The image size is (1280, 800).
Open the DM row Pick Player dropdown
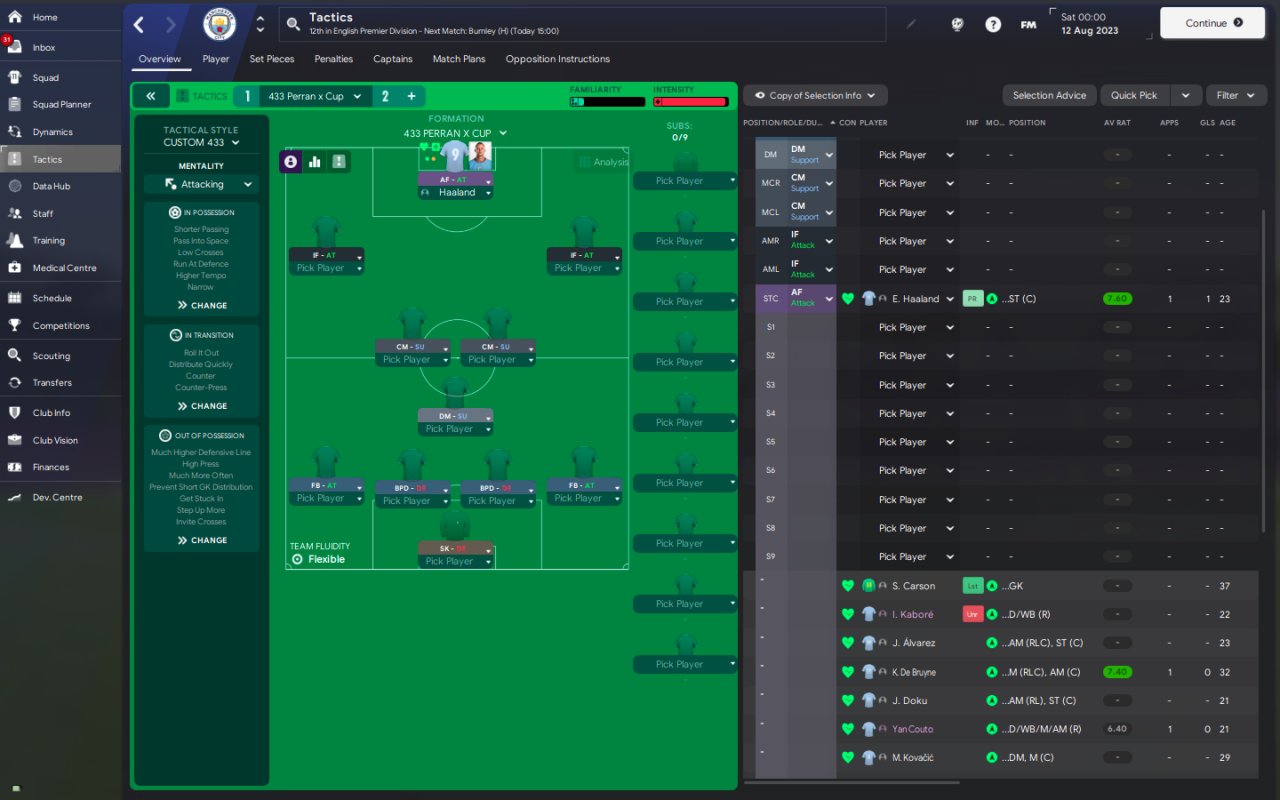tap(916, 155)
